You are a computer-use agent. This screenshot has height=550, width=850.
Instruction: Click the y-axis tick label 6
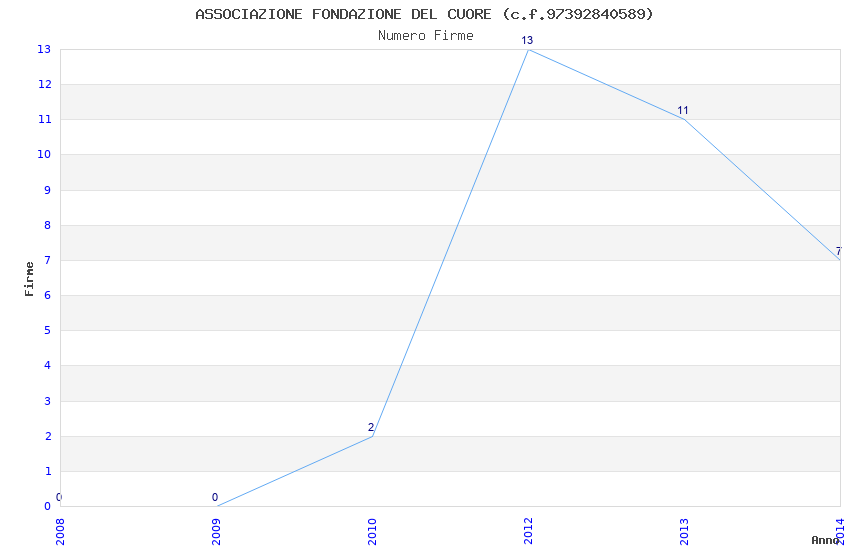point(48,295)
